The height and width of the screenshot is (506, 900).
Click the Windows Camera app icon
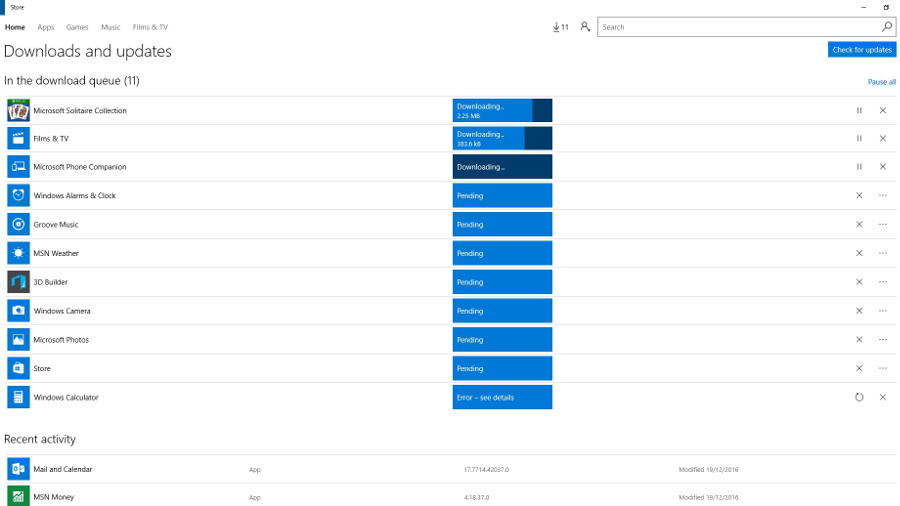click(18, 310)
